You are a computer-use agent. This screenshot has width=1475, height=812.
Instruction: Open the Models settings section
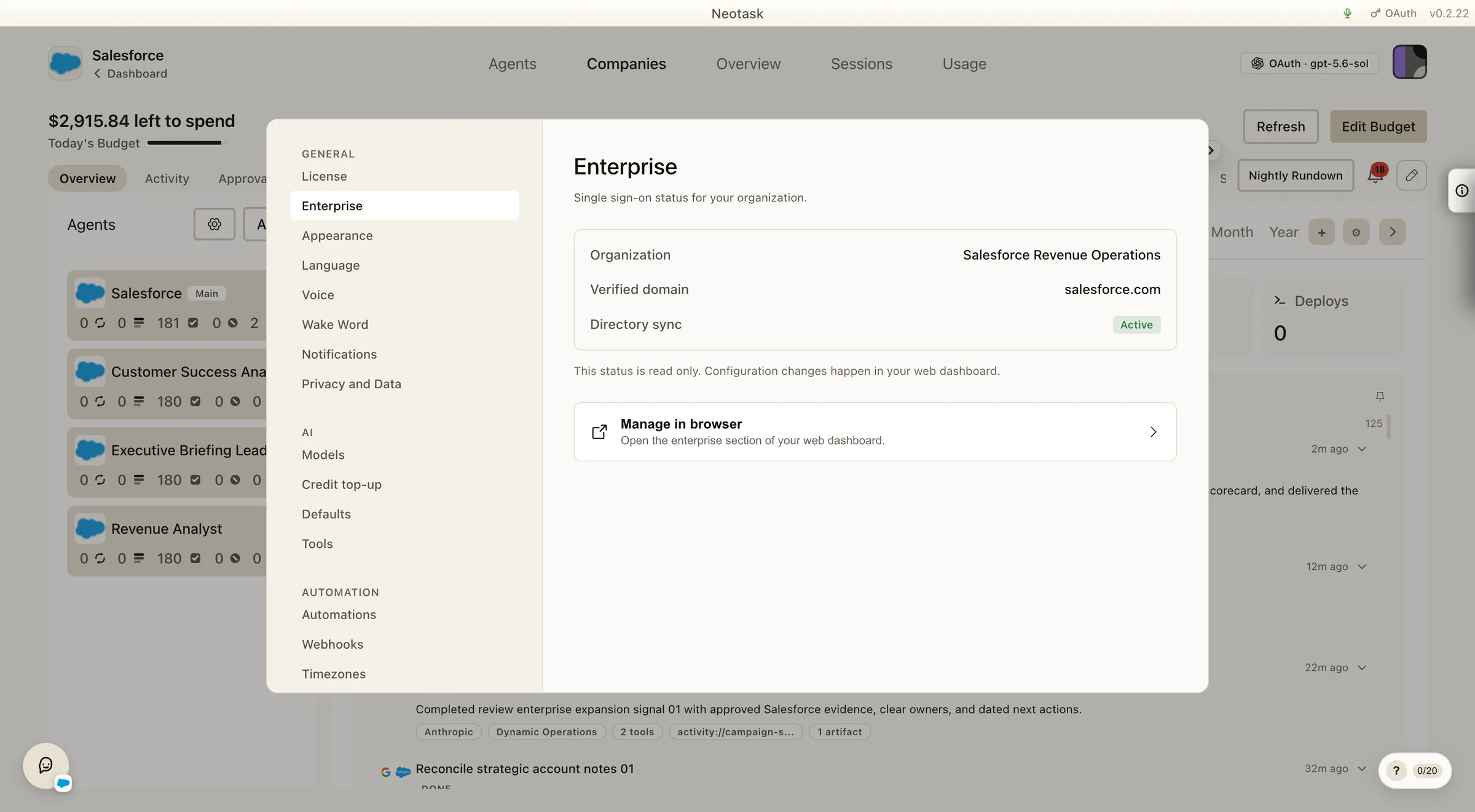click(x=404, y=455)
